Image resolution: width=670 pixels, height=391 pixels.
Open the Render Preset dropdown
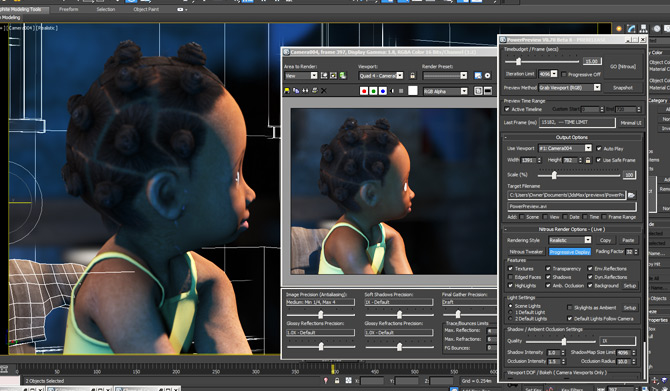pos(464,76)
